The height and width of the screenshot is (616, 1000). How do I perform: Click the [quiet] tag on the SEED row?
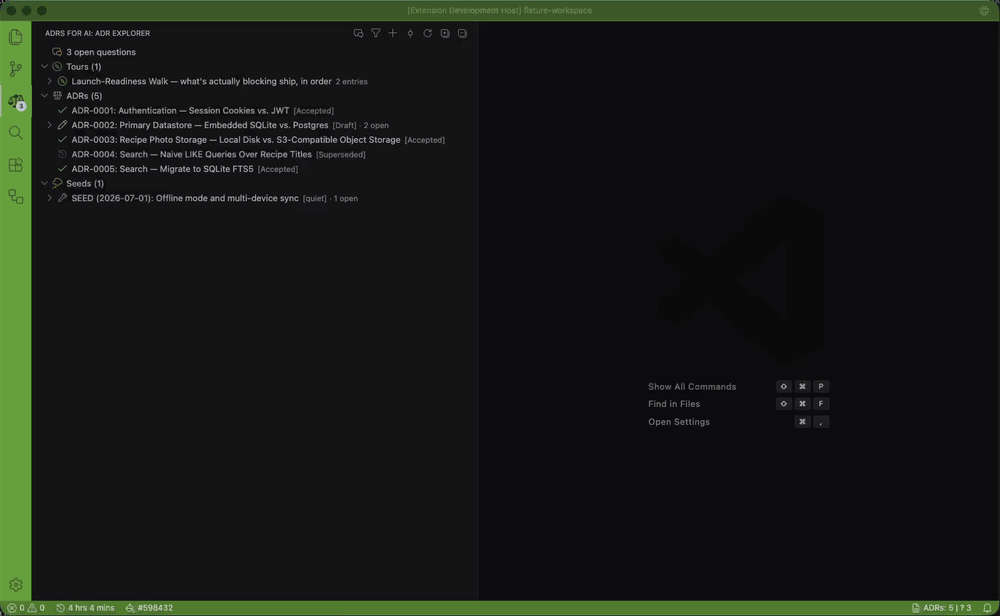point(314,198)
